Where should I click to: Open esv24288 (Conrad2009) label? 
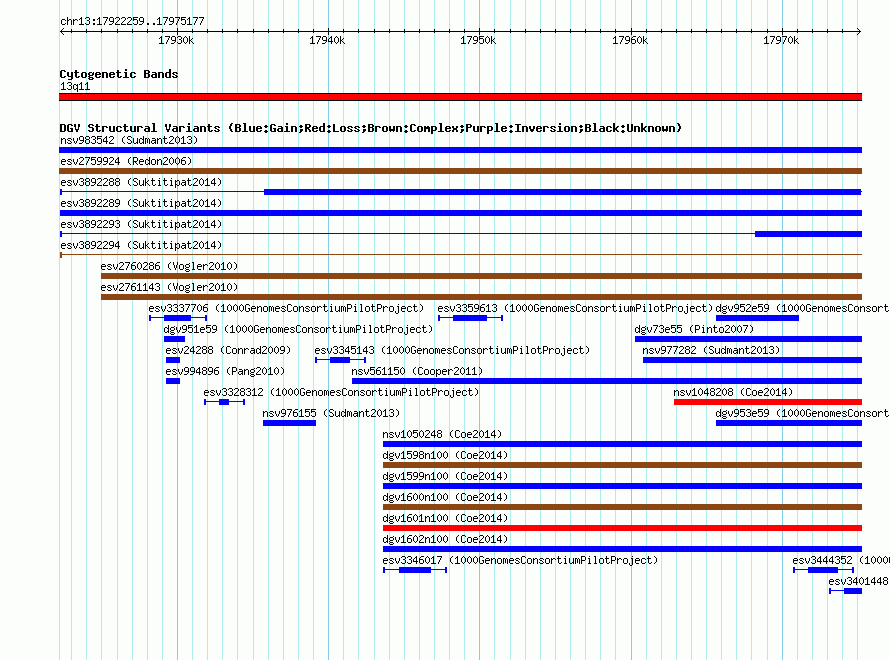pos(228,350)
